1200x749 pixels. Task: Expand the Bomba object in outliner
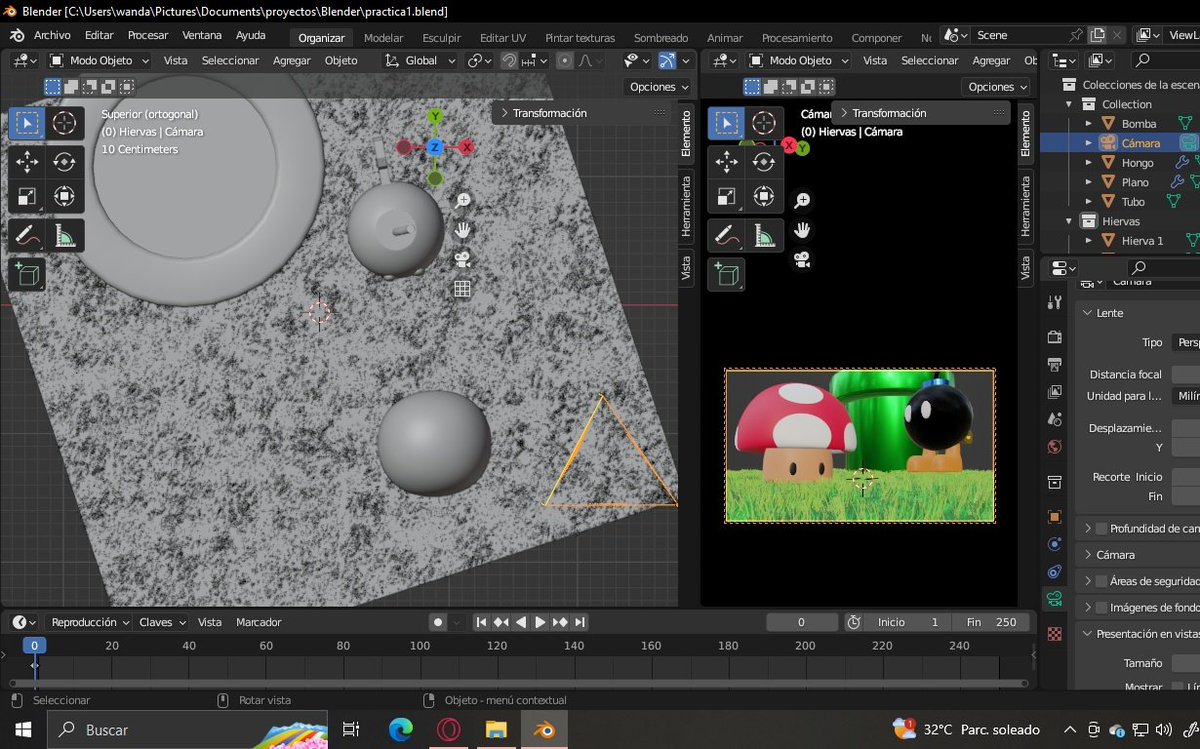point(1089,124)
